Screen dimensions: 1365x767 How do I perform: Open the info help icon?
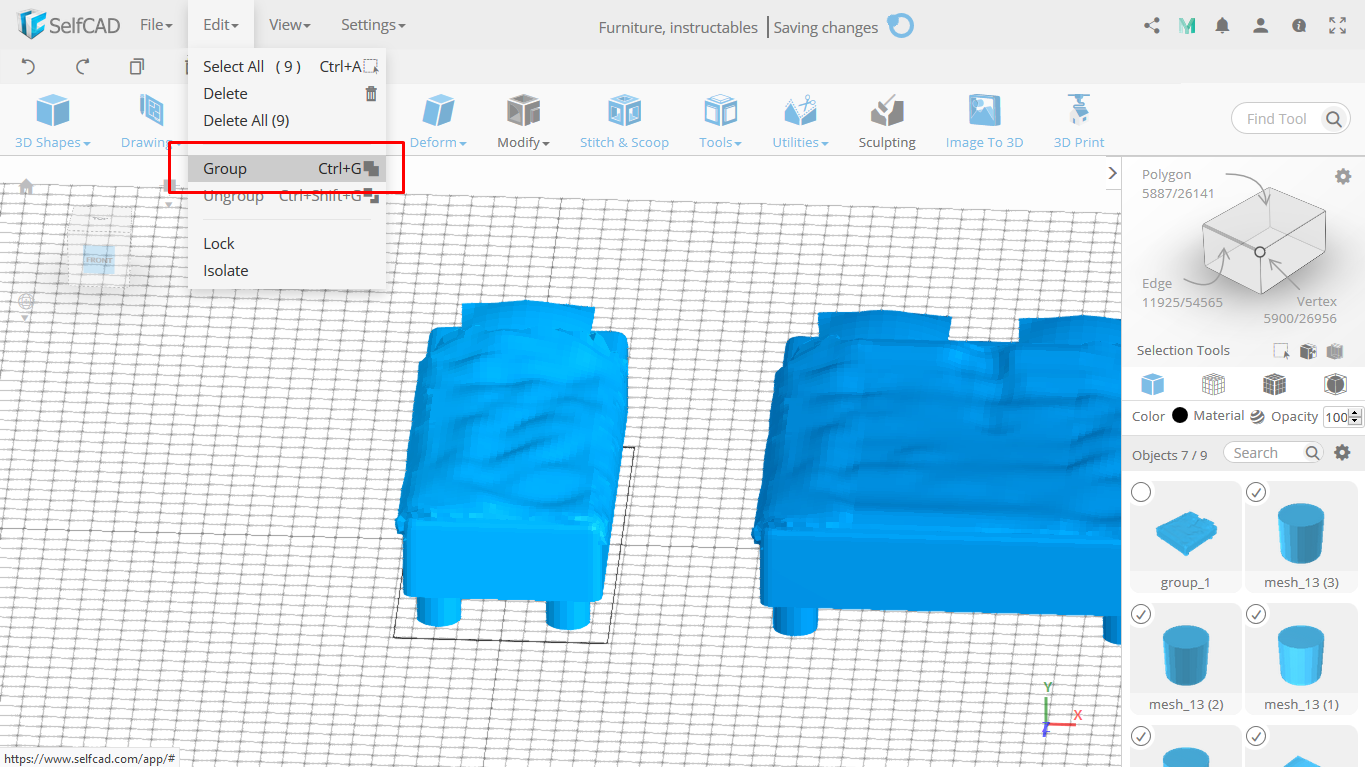[1299, 26]
